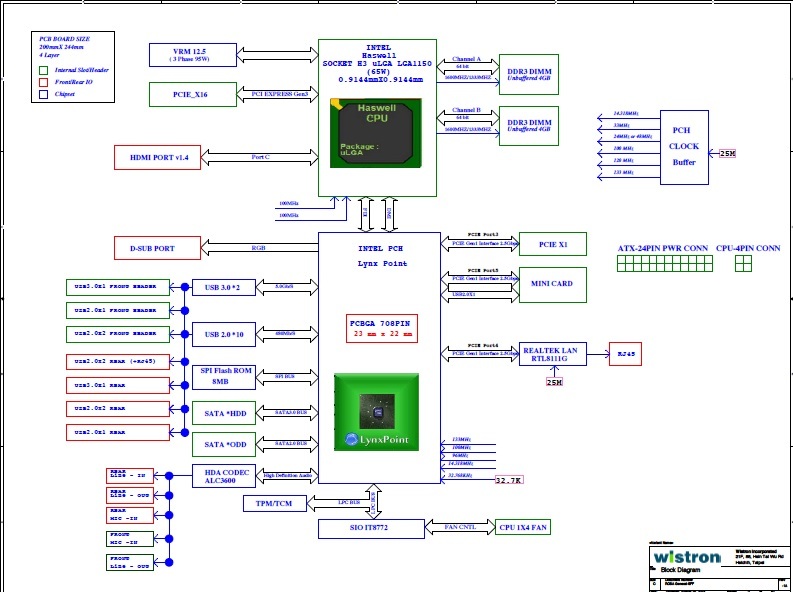This screenshot has height=592, width=793.
Task: Select the CPU 1X4 FAN block
Action: 522,527
